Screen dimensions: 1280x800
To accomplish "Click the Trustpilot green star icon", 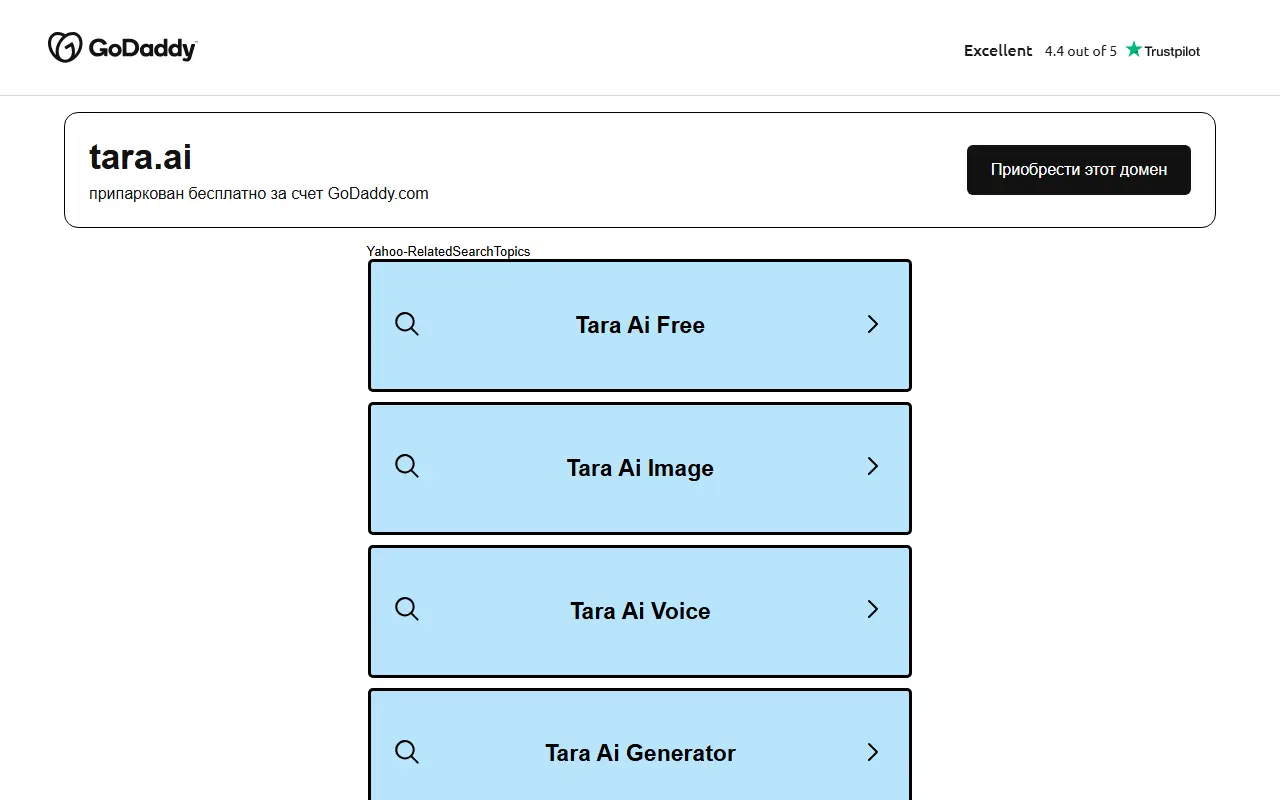I will [1133, 49].
